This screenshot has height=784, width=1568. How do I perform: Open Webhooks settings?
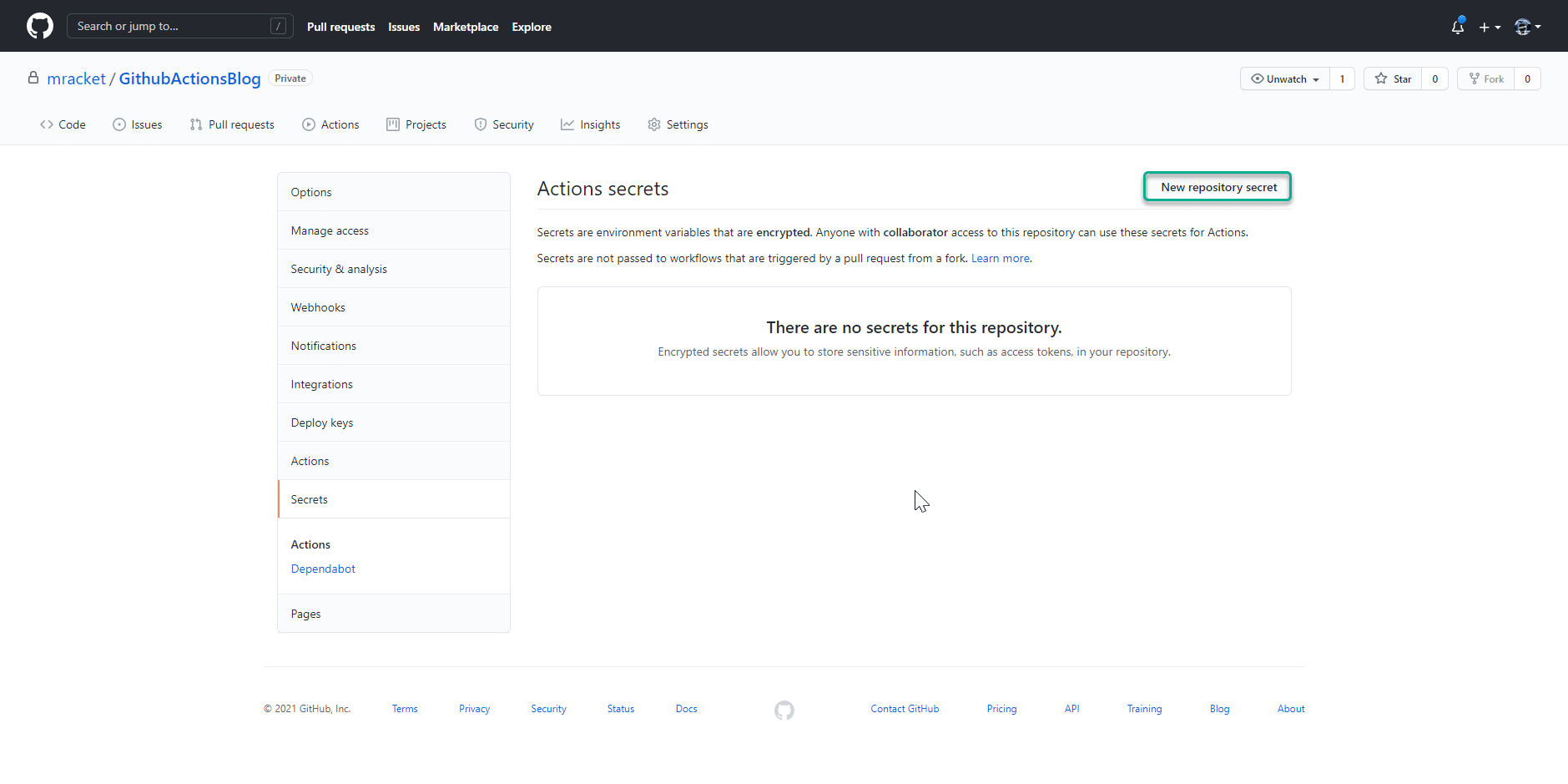[394, 307]
